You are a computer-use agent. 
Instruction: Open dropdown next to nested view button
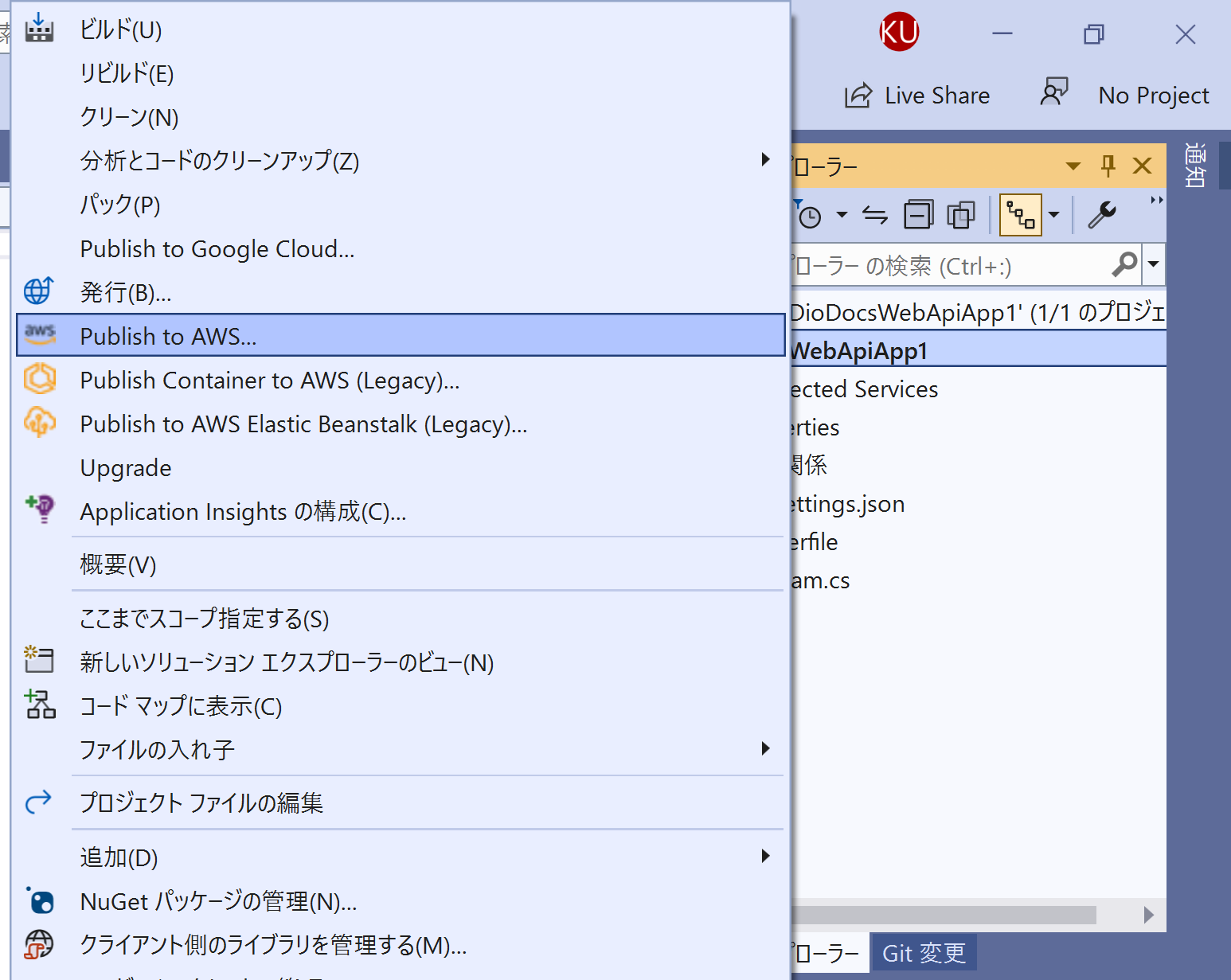[x=1054, y=215]
